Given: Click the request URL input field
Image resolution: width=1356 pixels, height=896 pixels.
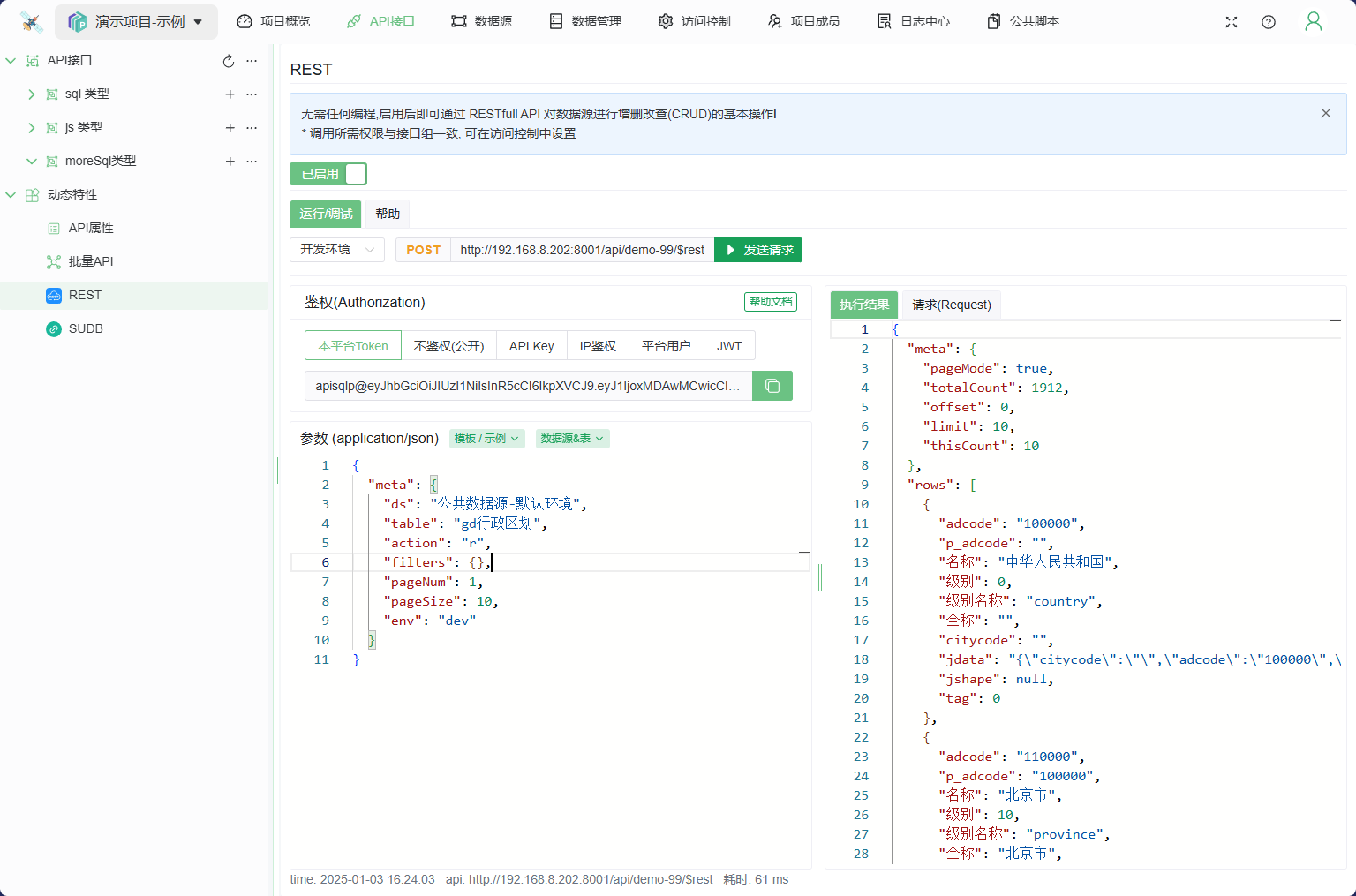Looking at the screenshot, I should pos(582,250).
